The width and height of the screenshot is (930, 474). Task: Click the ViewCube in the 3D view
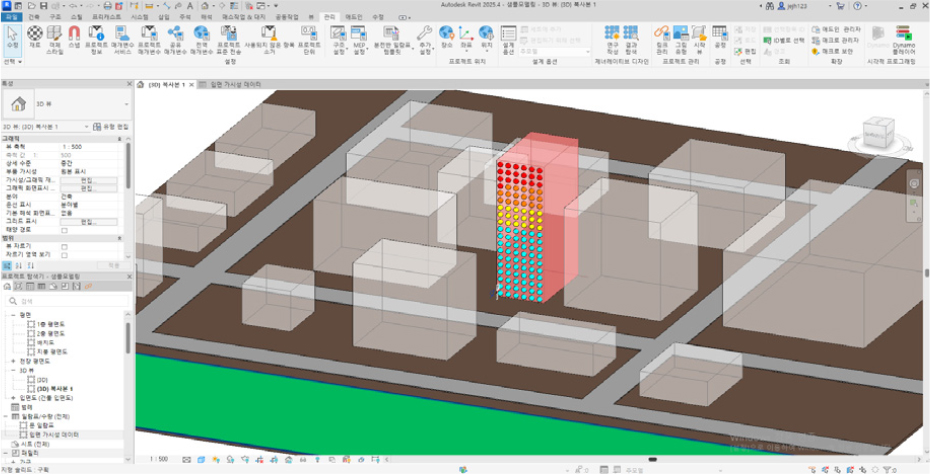coord(878,132)
